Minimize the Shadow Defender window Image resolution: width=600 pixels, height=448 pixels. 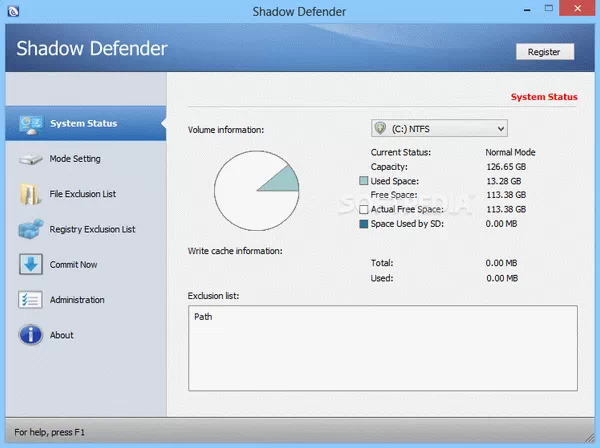click(527, 10)
